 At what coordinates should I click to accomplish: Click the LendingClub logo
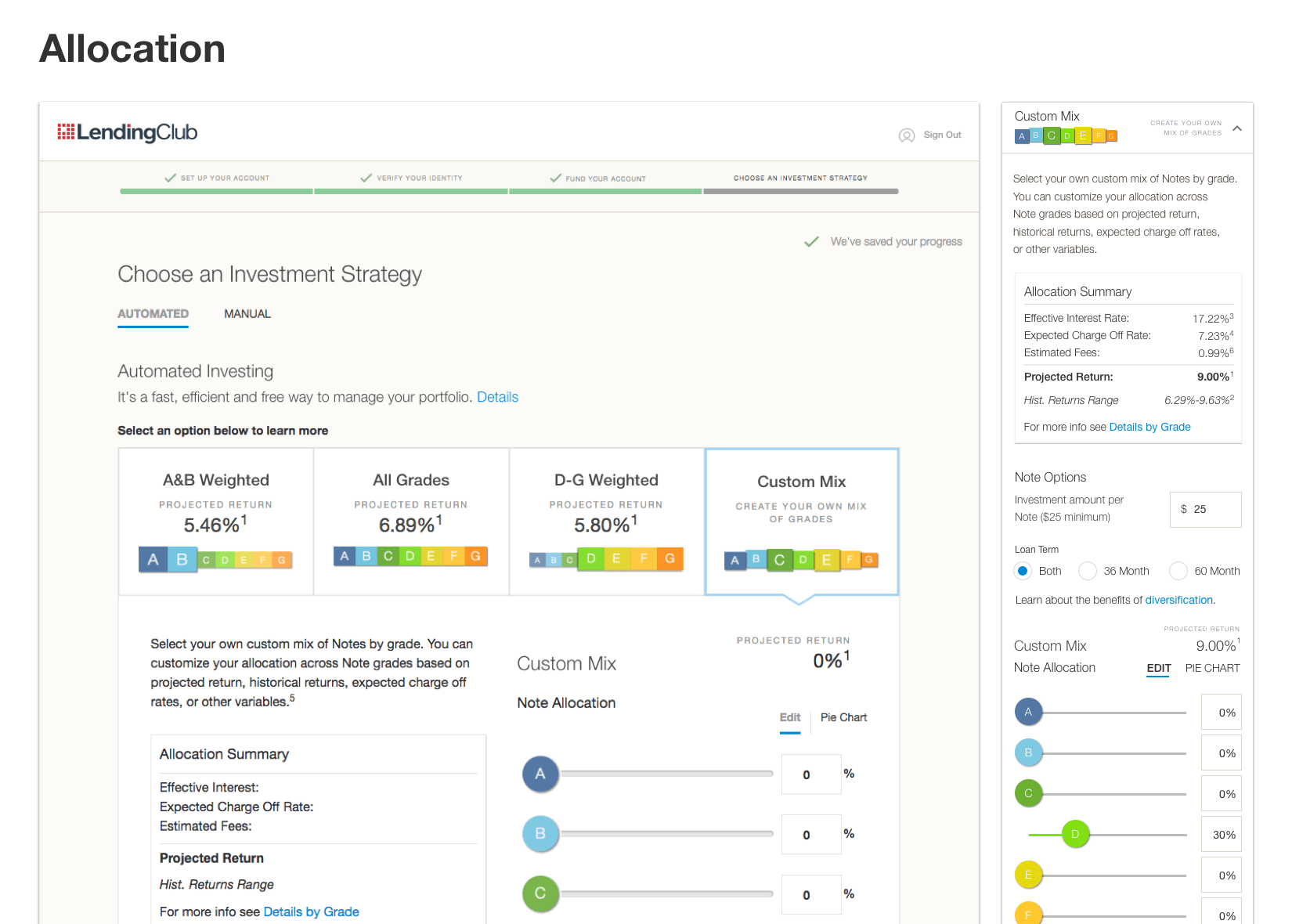127,132
